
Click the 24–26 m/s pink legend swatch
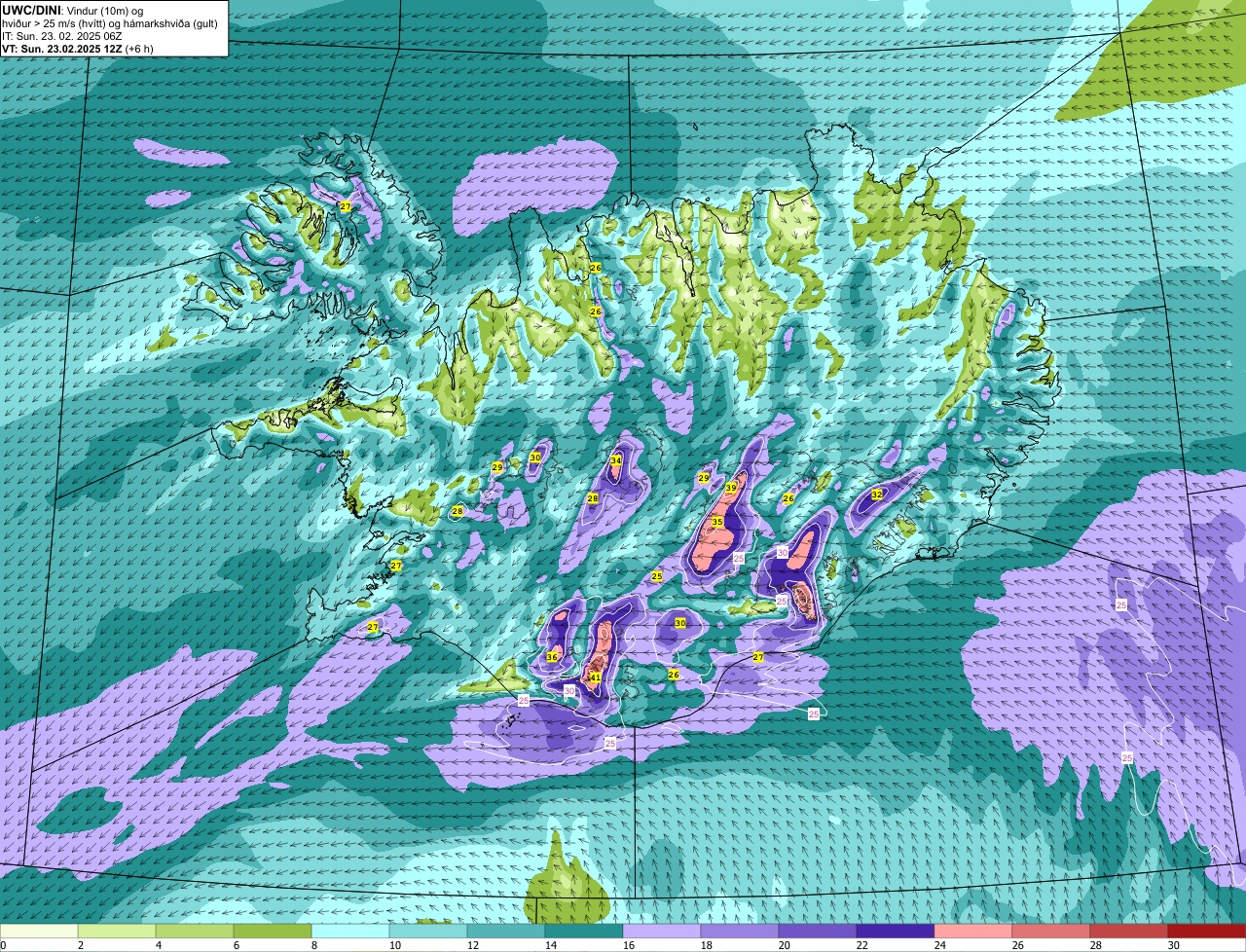[x=973, y=932]
